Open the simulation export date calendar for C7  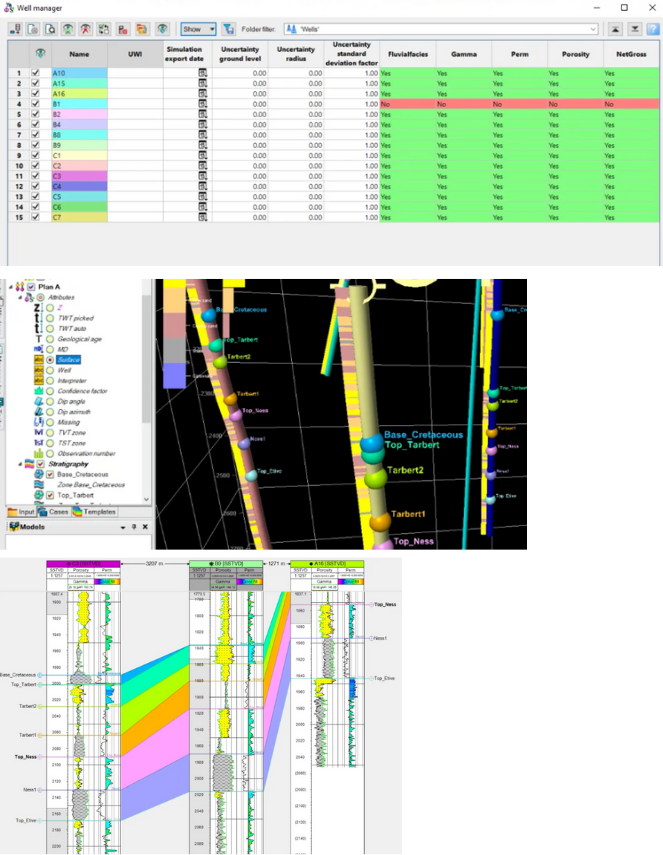click(x=202, y=217)
